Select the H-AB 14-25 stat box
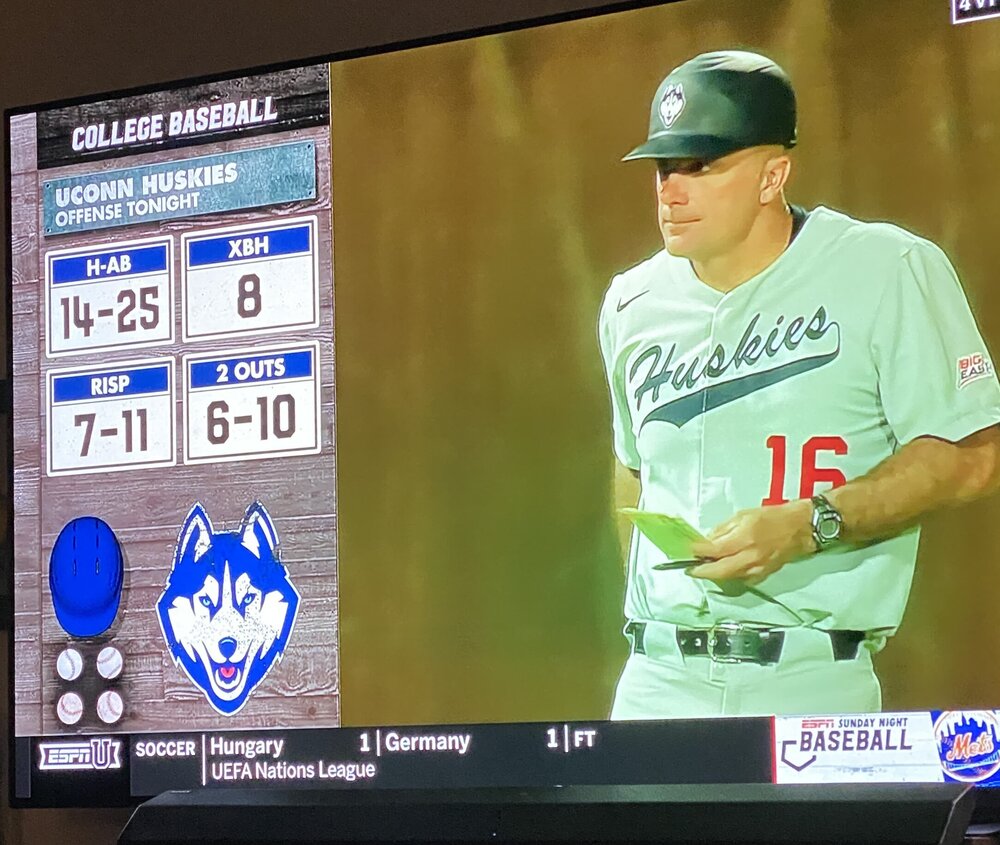Image resolution: width=1000 pixels, height=845 pixels. (x=110, y=297)
